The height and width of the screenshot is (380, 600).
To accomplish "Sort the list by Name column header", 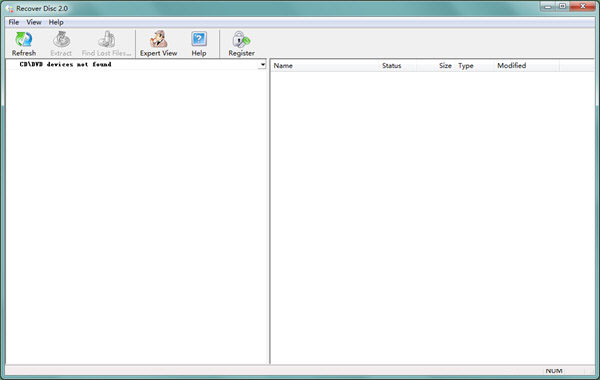I will tap(325, 66).
